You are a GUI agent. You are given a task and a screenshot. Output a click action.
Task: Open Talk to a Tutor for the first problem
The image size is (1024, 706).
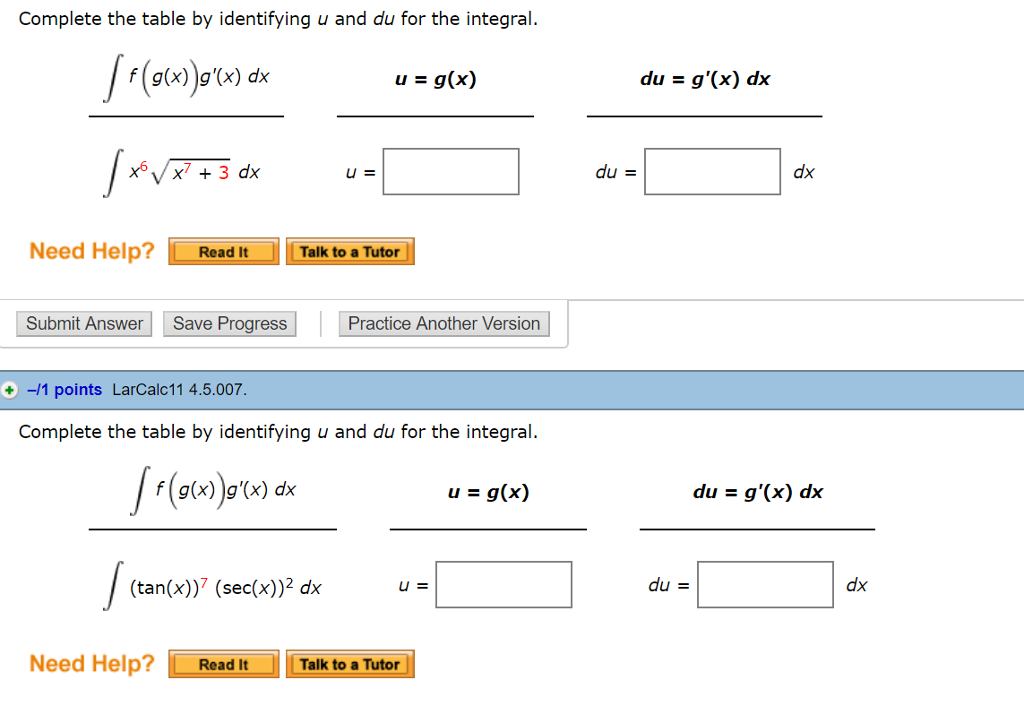click(350, 251)
